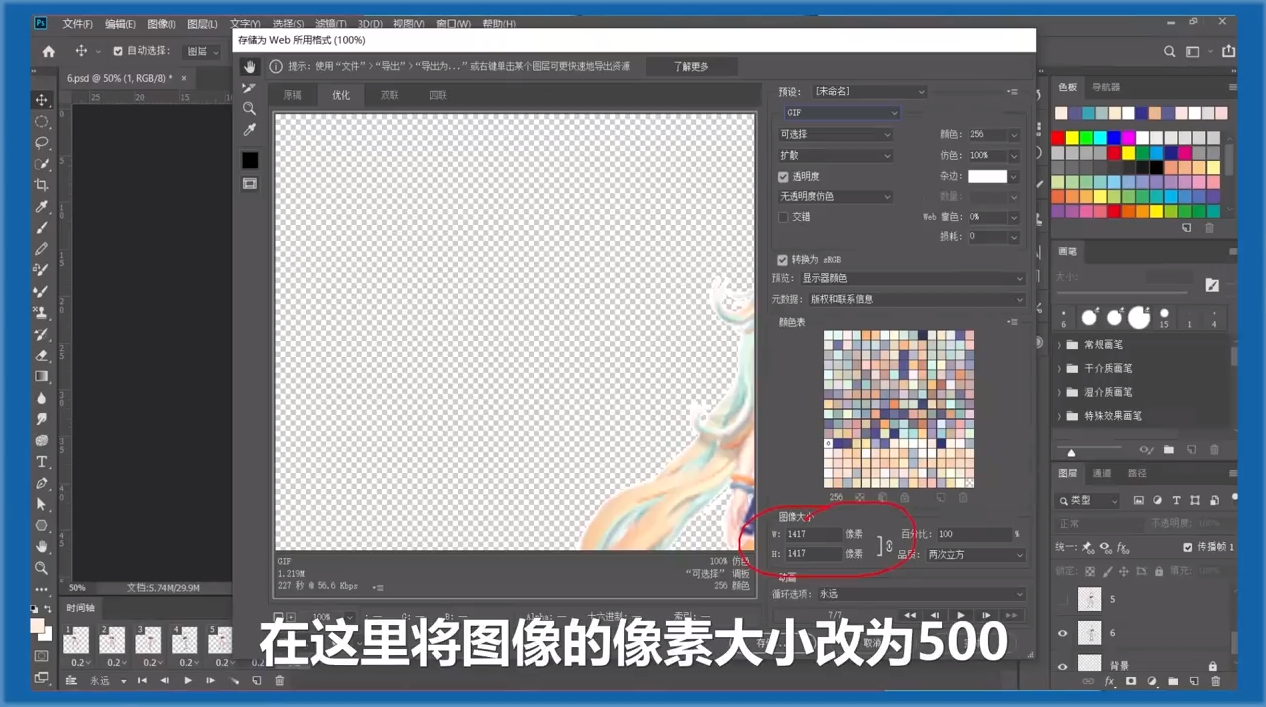Image resolution: width=1266 pixels, height=707 pixels.
Task: Click the white 杂边 matte color swatch
Action: point(987,177)
